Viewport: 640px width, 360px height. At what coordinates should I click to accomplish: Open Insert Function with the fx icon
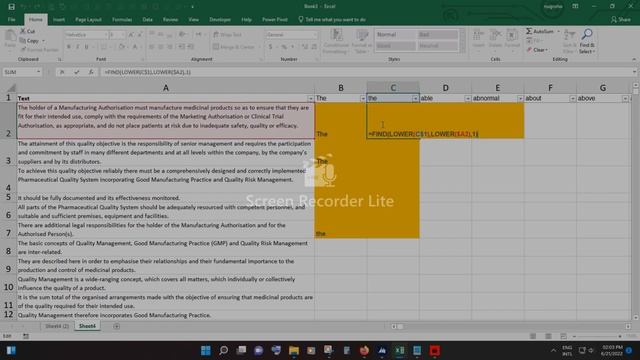point(91,72)
